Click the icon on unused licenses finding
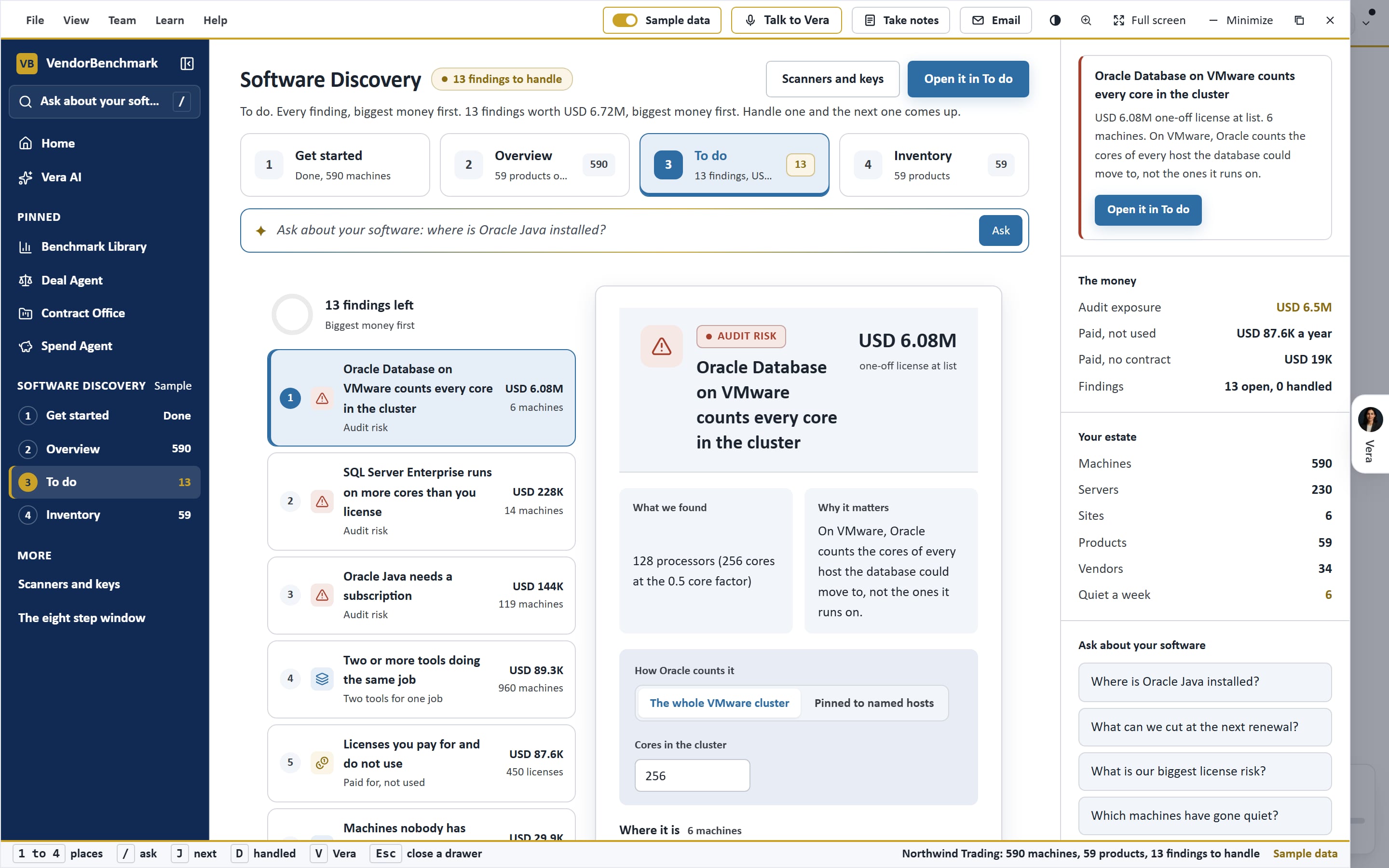Screen dimensions: 1389x868 (x=322, y=763)
